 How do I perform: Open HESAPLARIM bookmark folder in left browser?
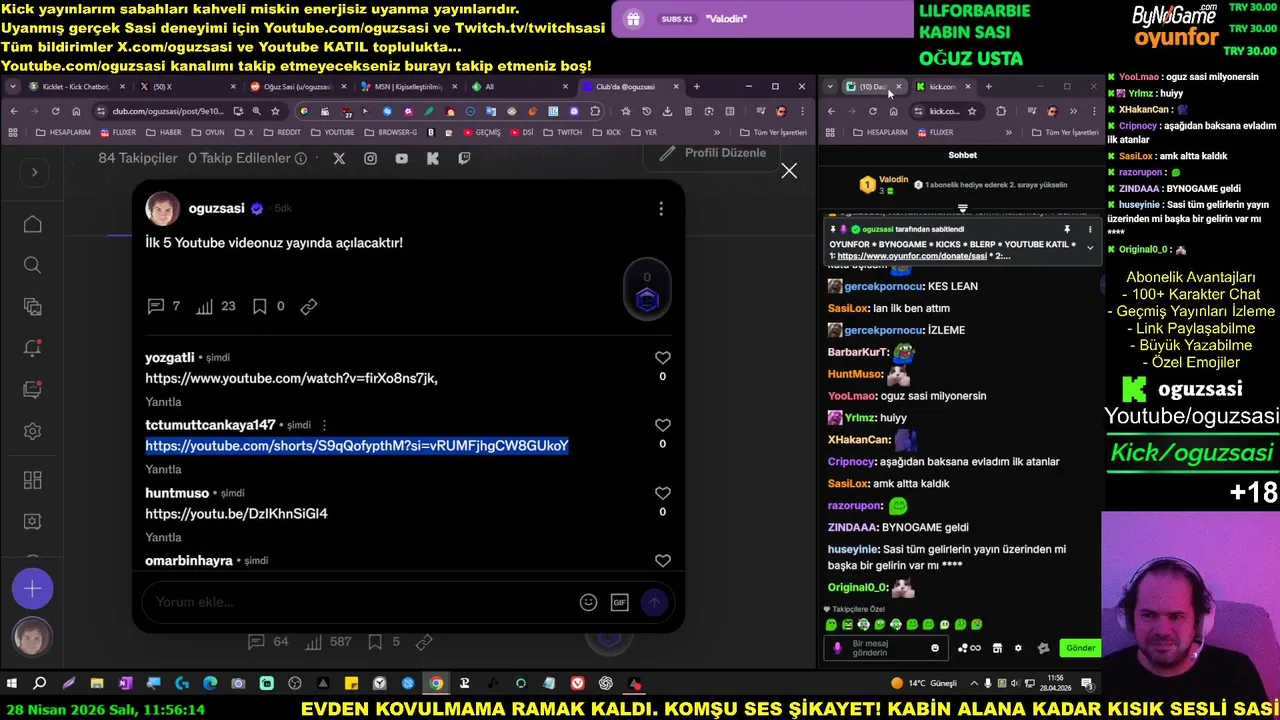(62, 132)
